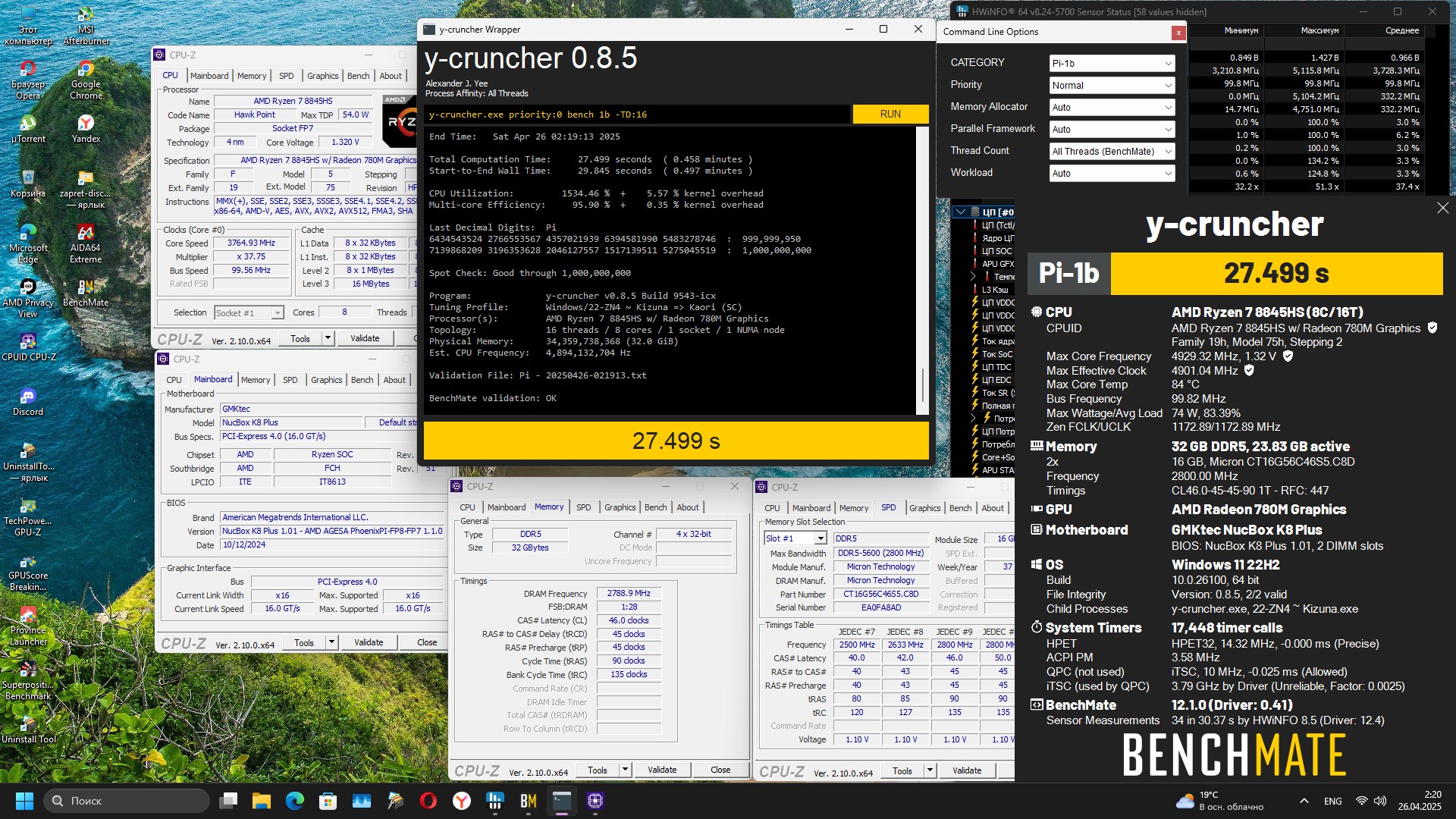1456x819 pixels.
Task: Open the Slot #1 dropdown in SPD window
Action: click(x=795, y=538)
